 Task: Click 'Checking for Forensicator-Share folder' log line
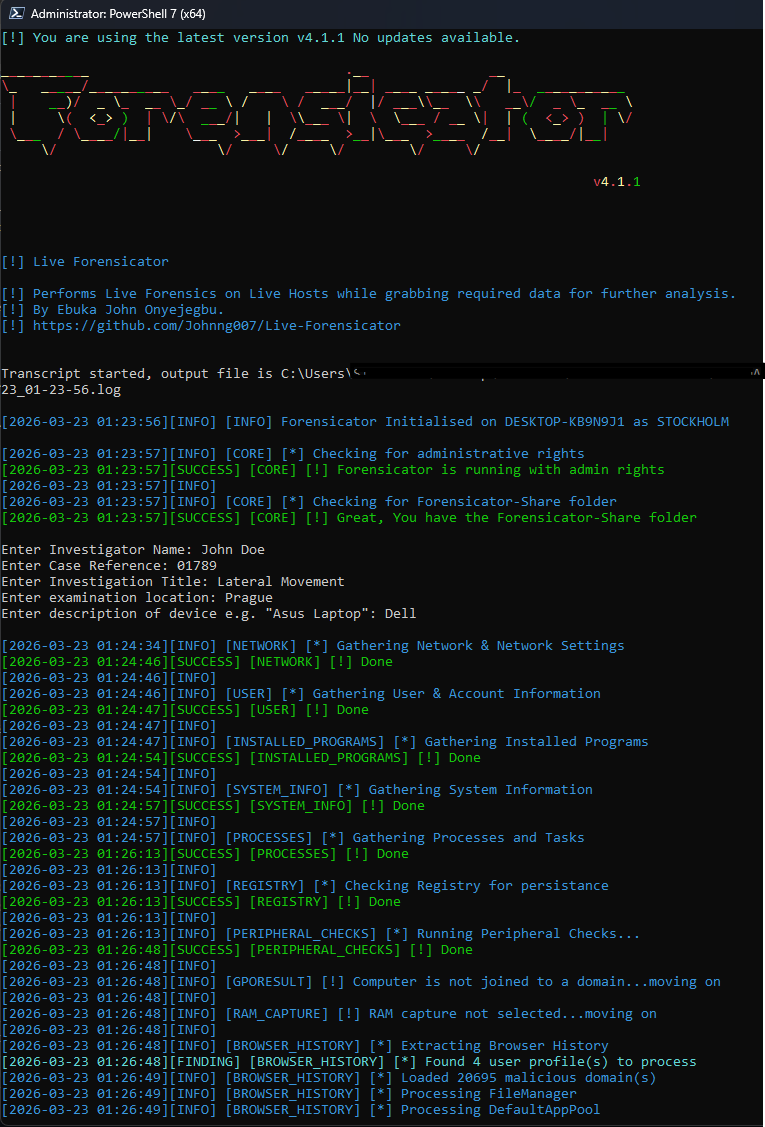click(309, 502)
